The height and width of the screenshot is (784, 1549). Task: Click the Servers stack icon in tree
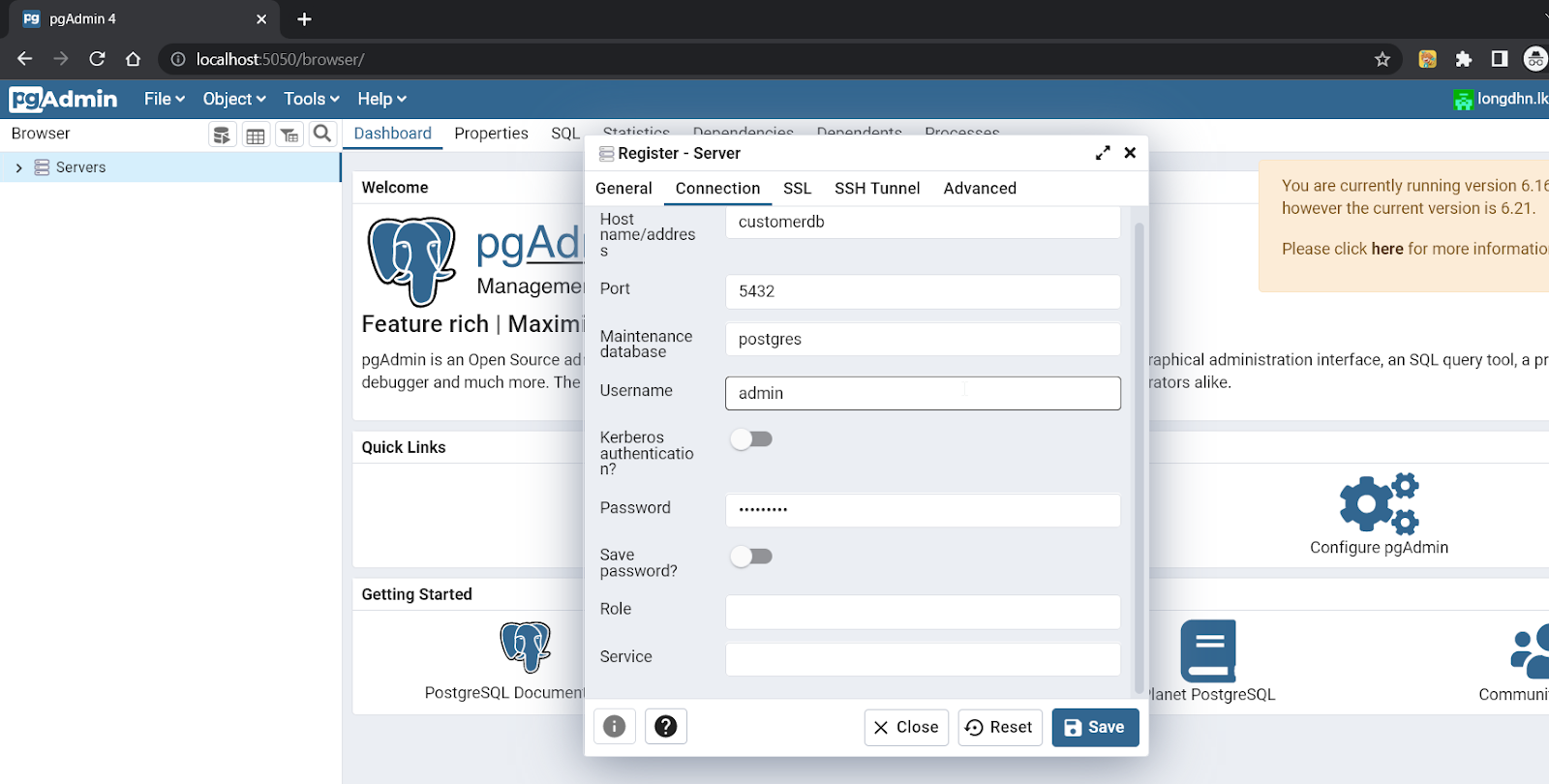(x=42, y=167)
